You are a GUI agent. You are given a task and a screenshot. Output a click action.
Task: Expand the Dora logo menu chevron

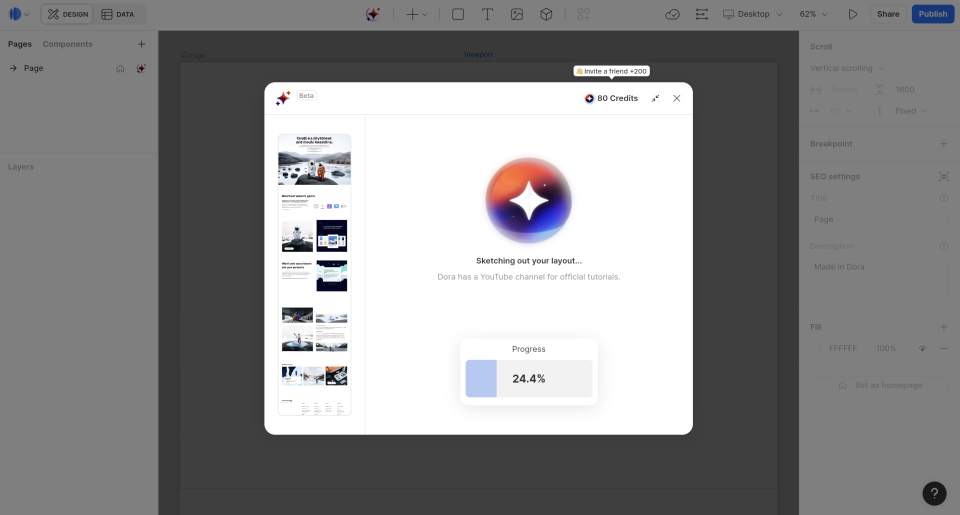pyautogui.click(x=26, y=15)
